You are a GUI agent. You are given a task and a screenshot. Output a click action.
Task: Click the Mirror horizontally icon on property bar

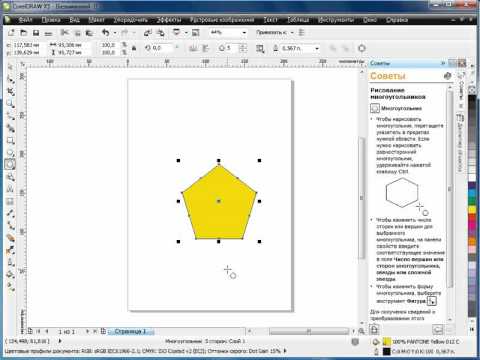(193, 48)
